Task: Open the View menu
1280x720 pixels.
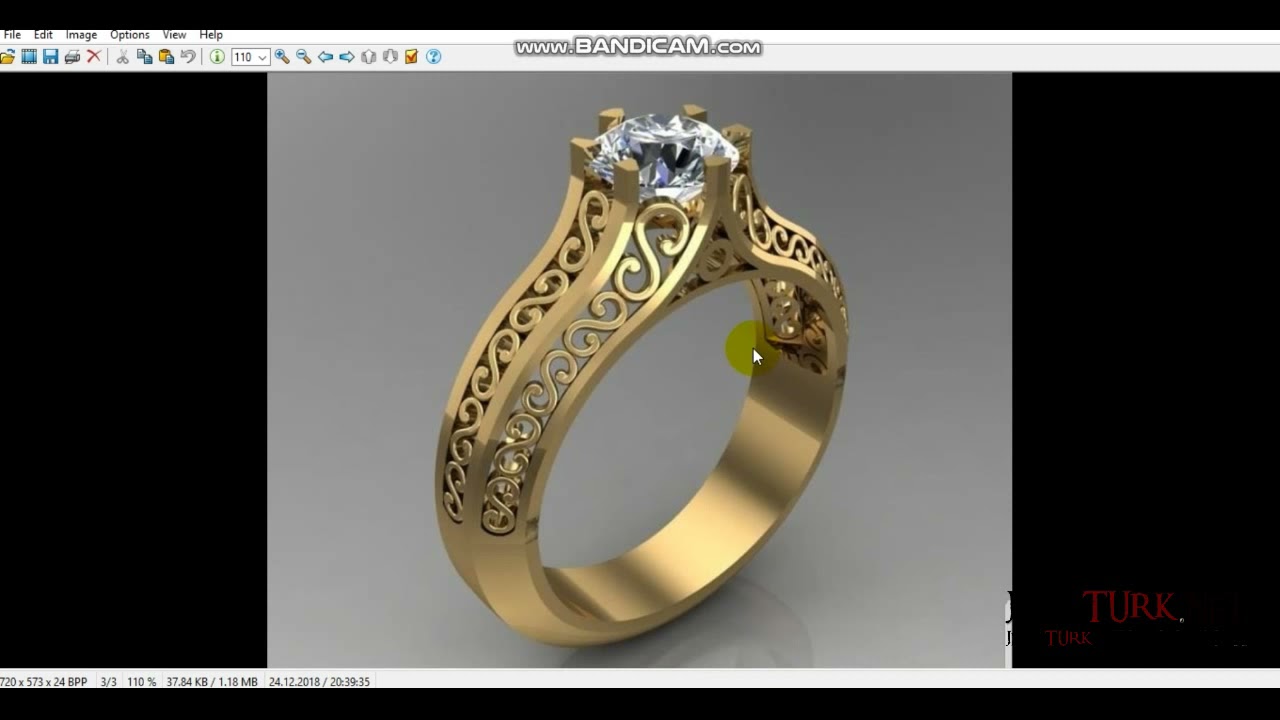Action: click(174, 34)
